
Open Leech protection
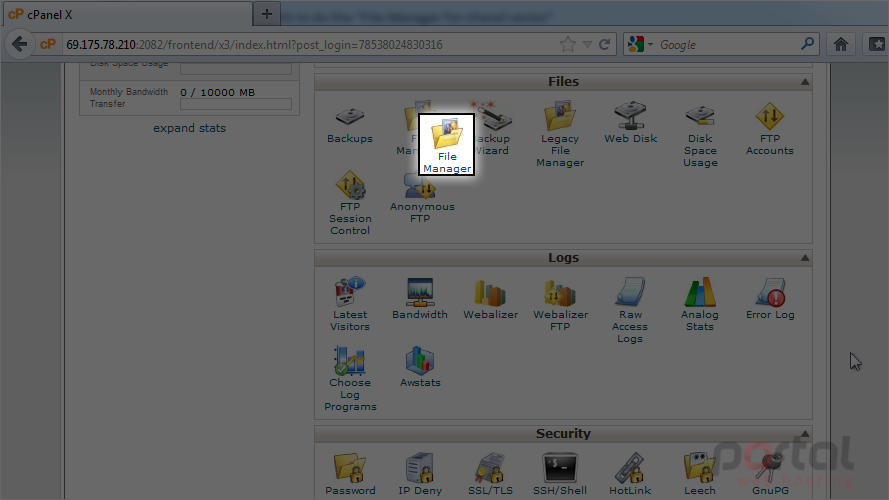[700, 474]
